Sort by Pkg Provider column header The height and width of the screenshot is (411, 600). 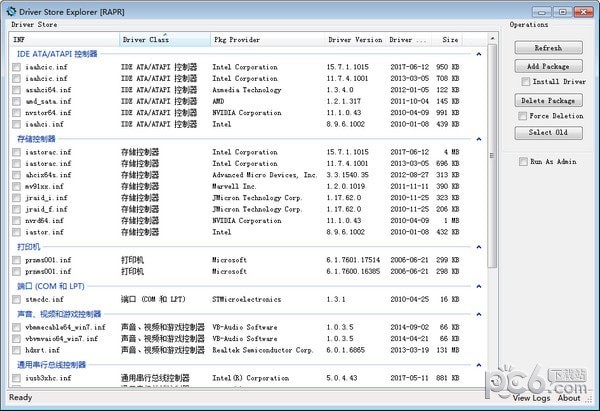click(x=267, y=39)
